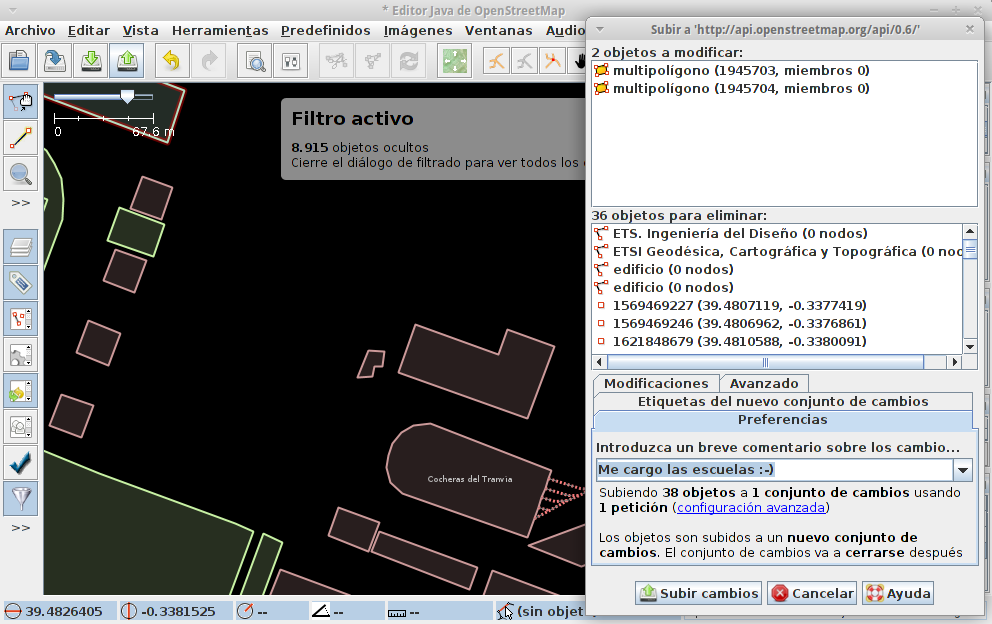Expand the >> below the filter funnel

point(21,527)
